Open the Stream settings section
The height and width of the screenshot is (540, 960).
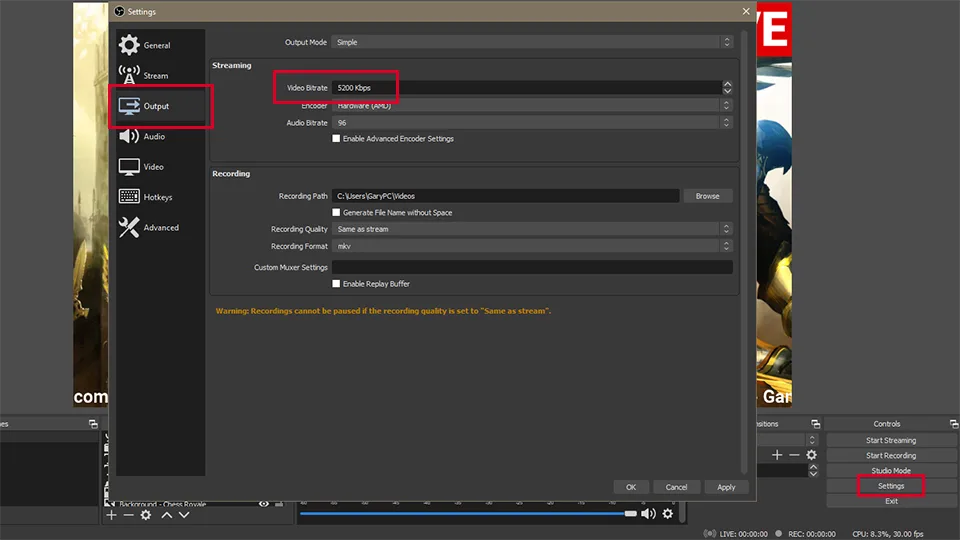(160, 75)
